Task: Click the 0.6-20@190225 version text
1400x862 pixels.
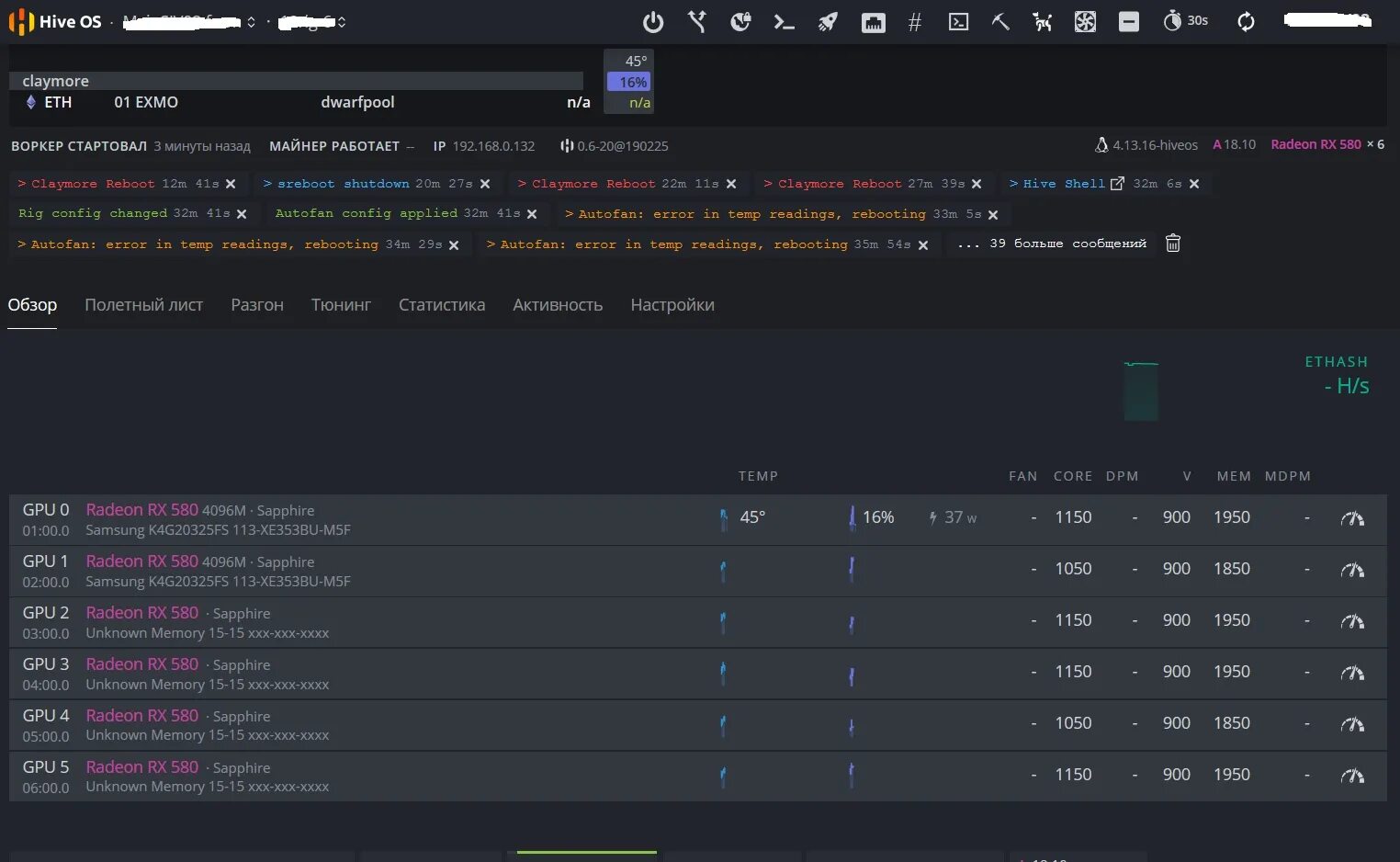Action: tap(623, 146)
